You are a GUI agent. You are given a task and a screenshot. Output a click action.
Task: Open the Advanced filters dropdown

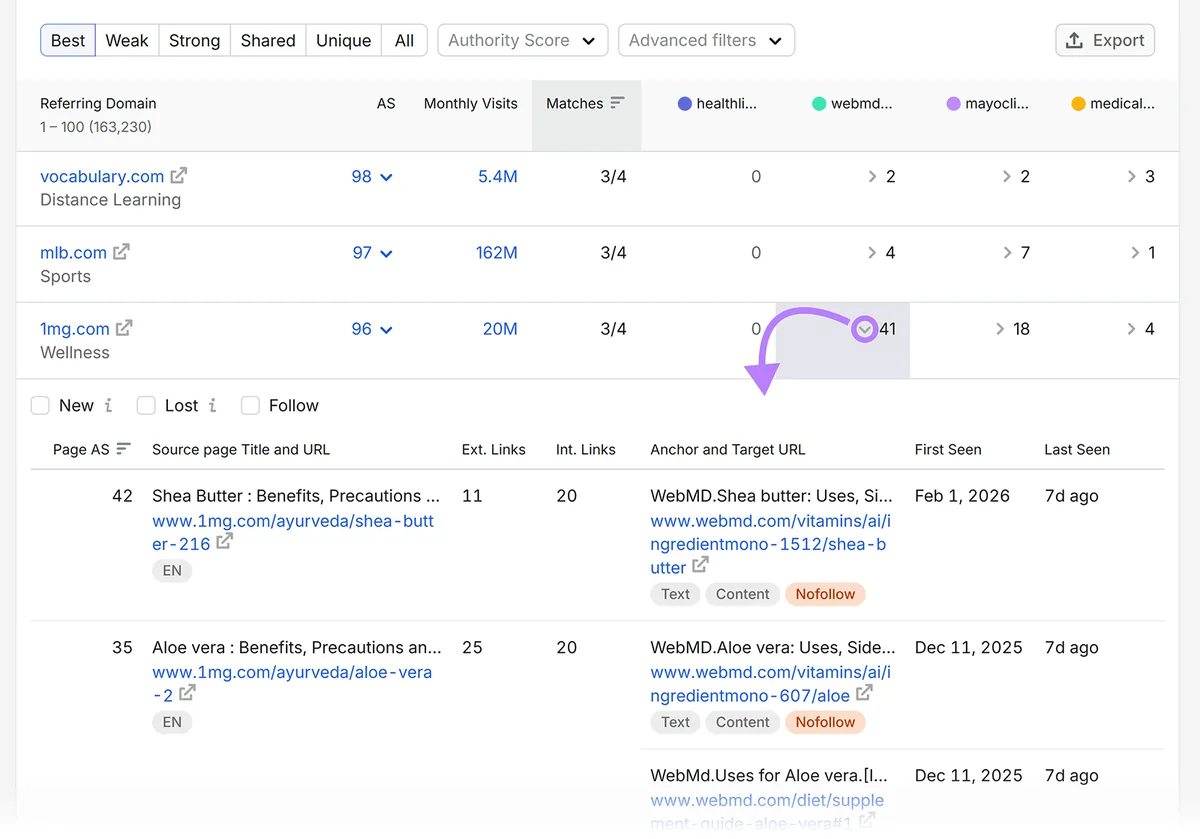coord(706,40)
